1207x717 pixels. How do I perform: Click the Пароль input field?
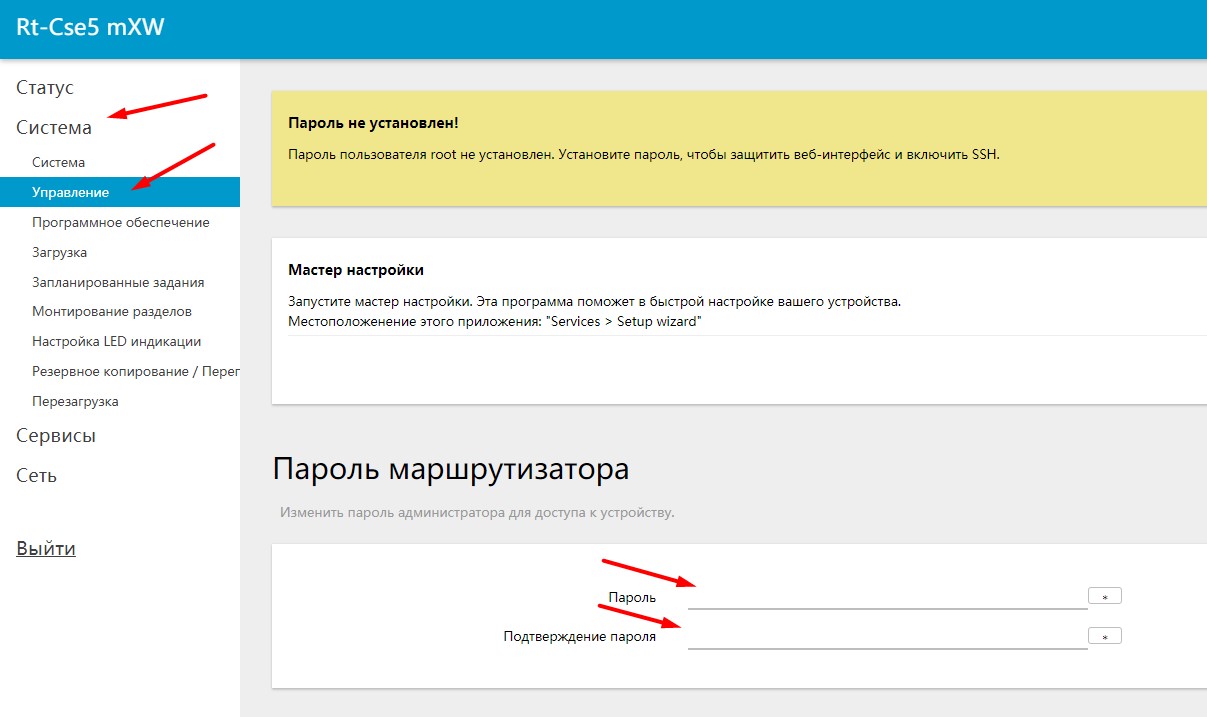tap(886, 596)
